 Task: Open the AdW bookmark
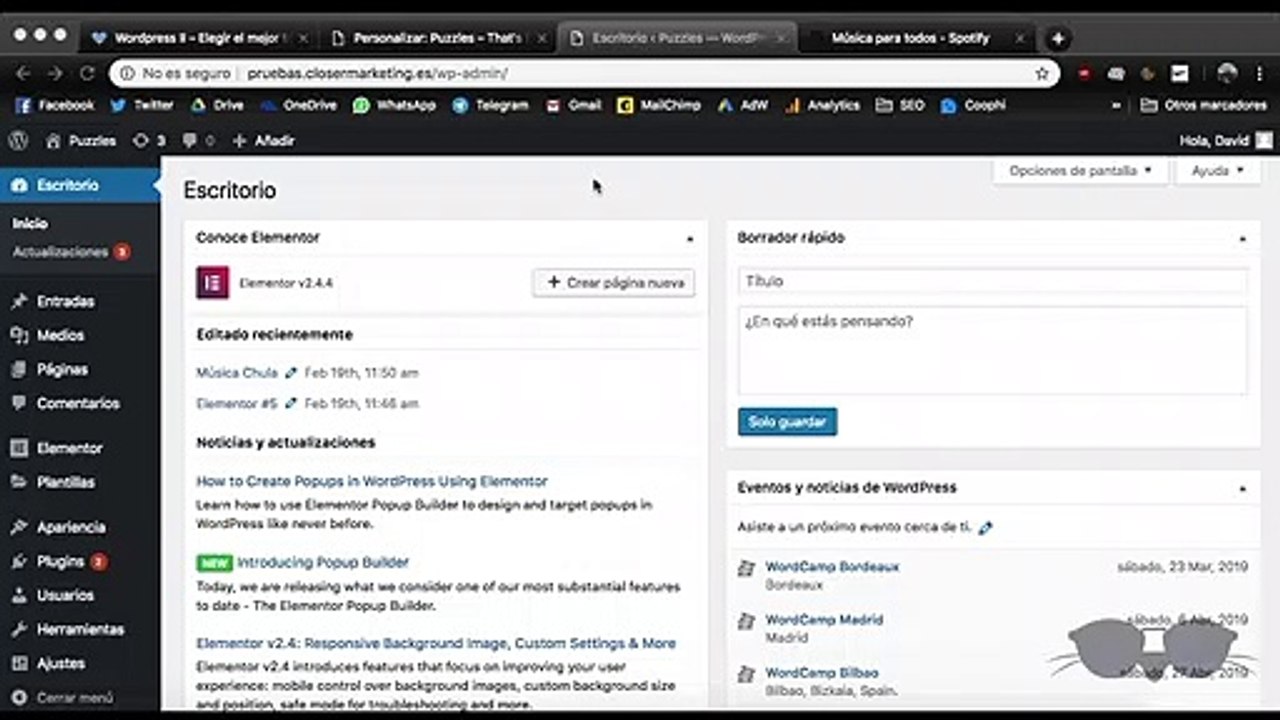[x=743, y=105]
